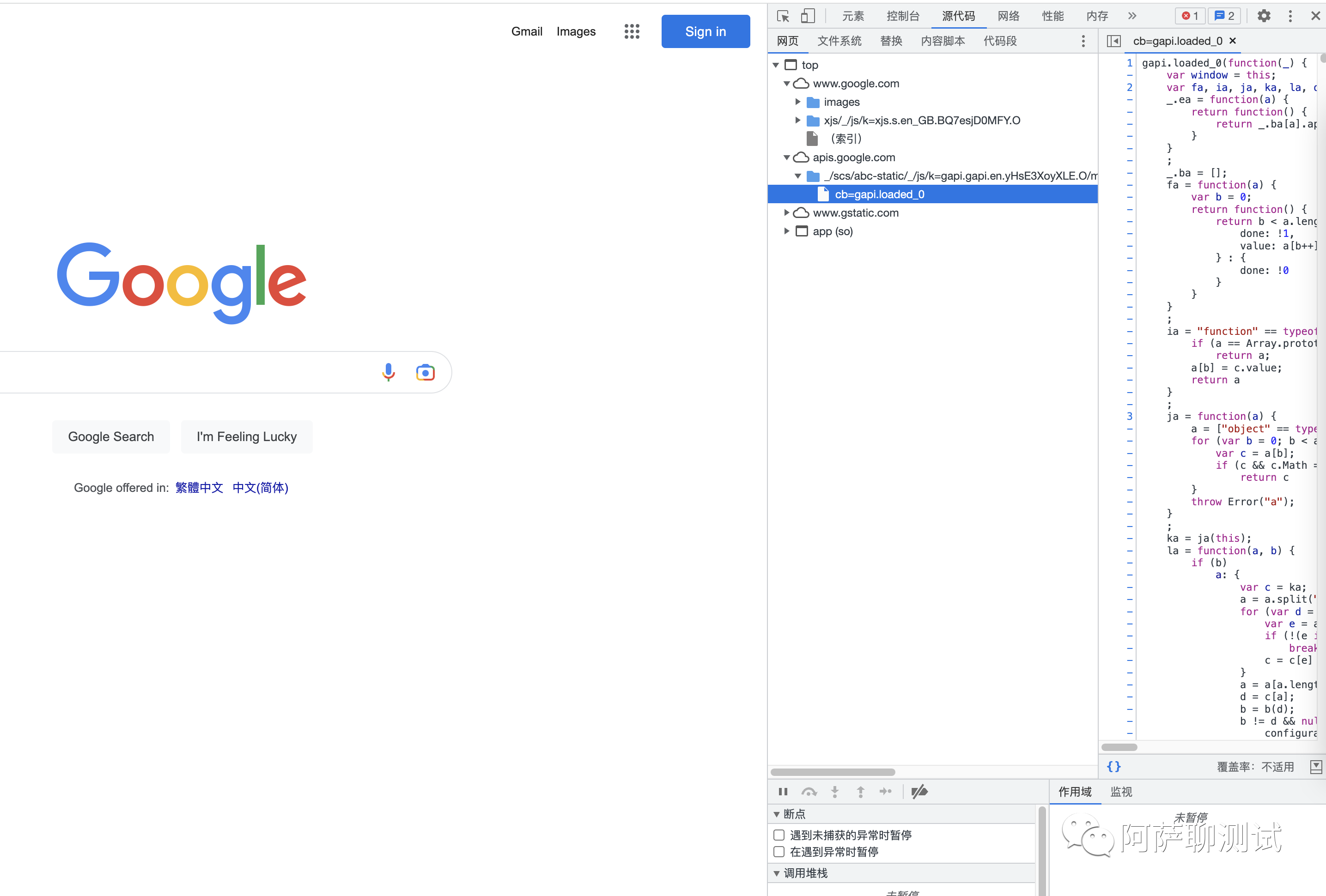Viewport: 1326px width, 896px height.
Task: Enable pause on caught exceptions checkbox
Action: point(779,852)
